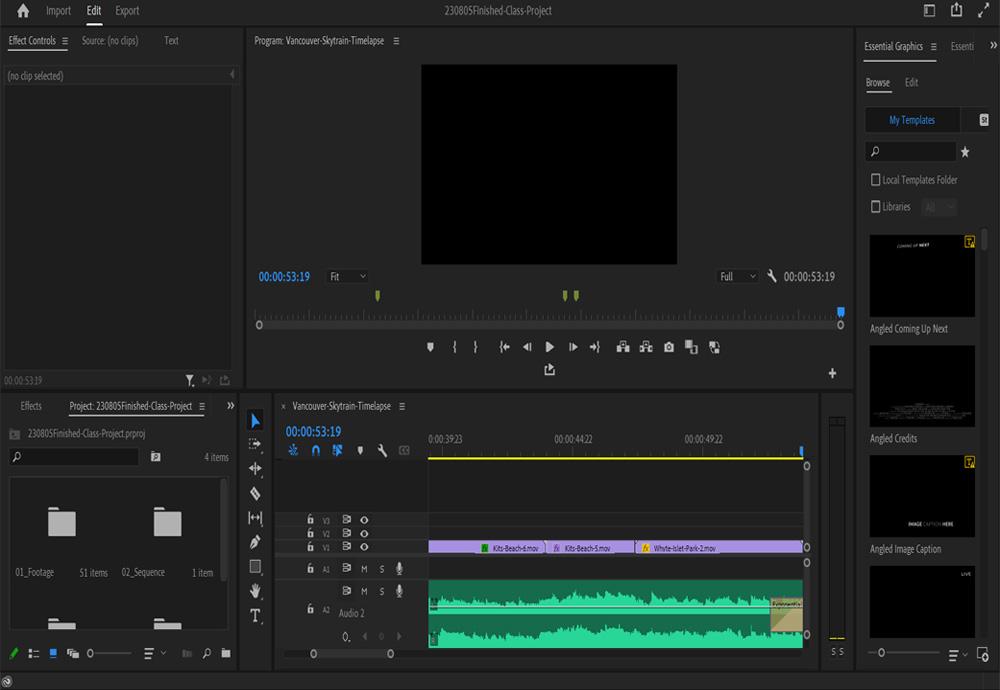The image size is (1000, 690).
Task: Toggle full screen video icon
Action: click(x=983, y=10)
